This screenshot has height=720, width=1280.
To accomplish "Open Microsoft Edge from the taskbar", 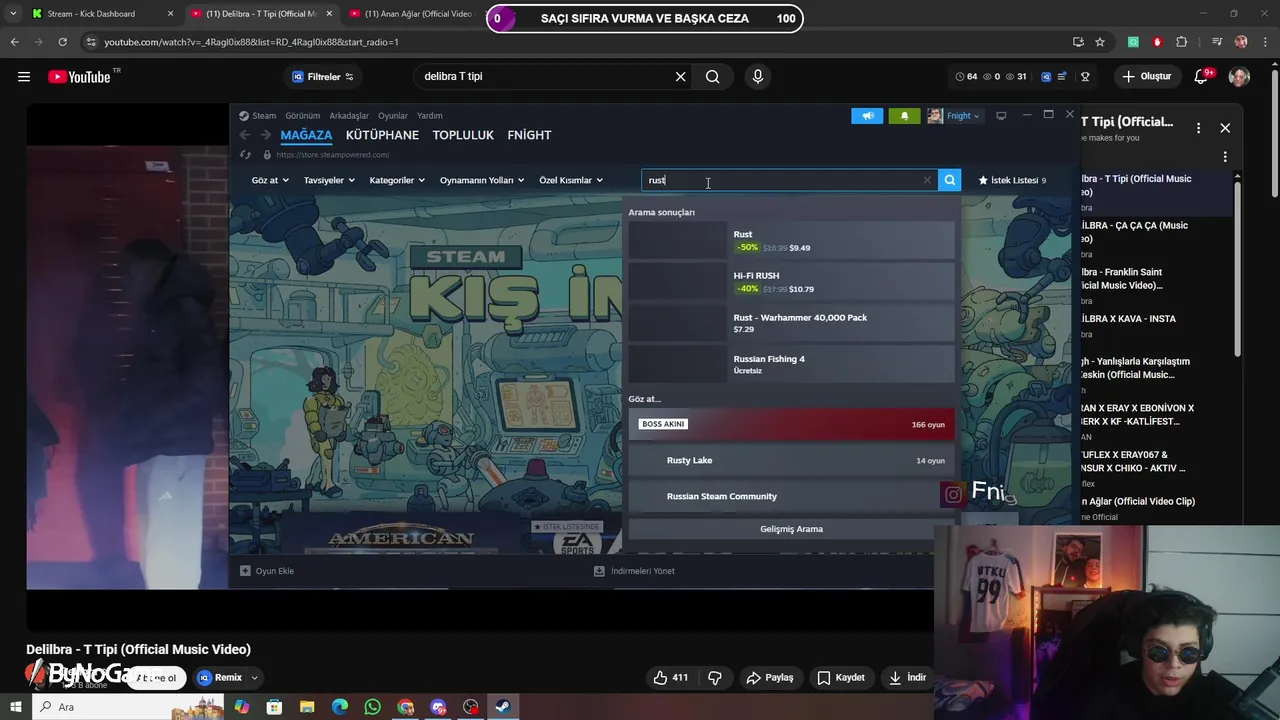I will [340, 707].
